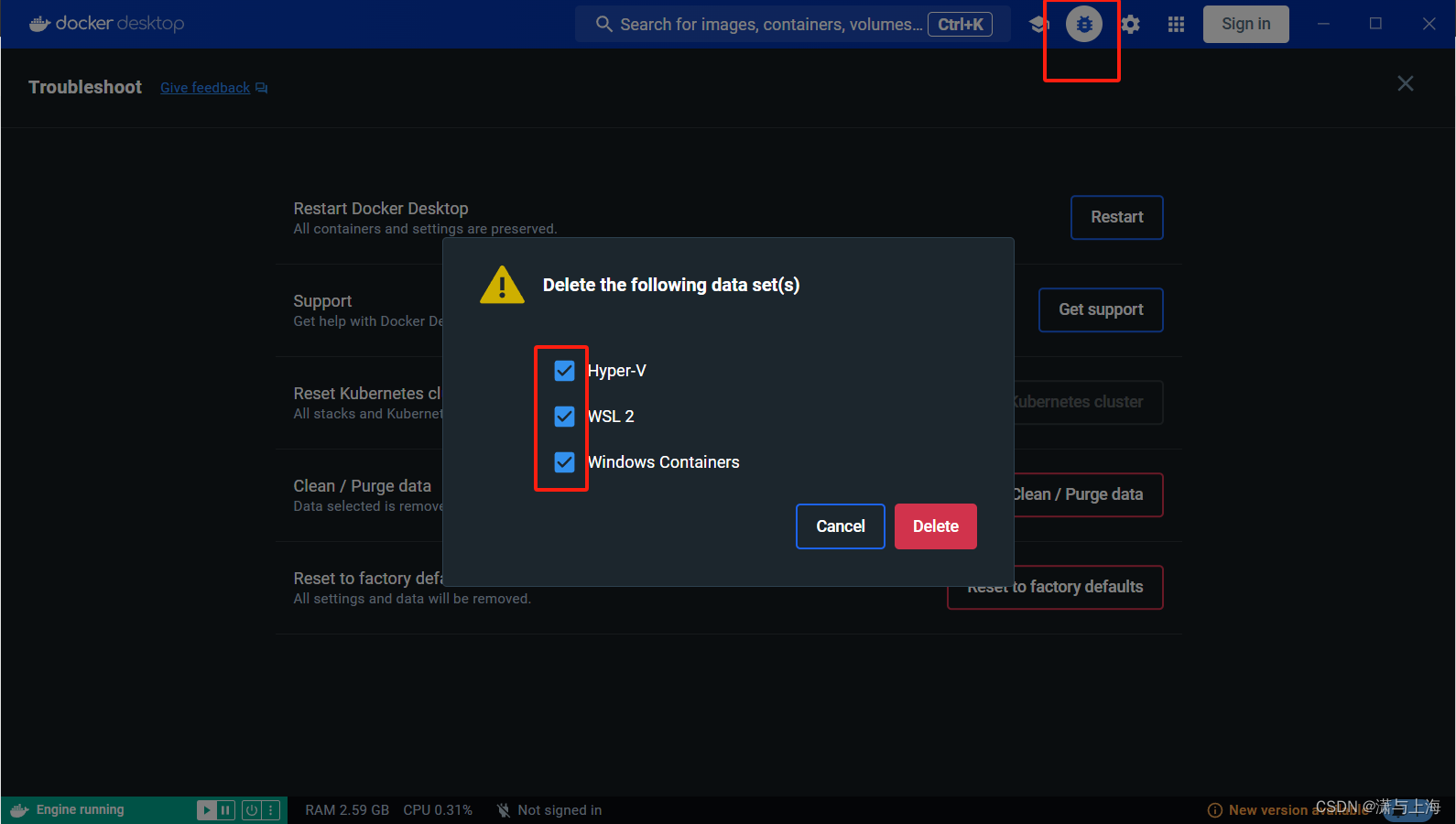Click the Support row heading
Image resolution: width=1456 pixels, height=824 pixels.
(x=322, y=301)
